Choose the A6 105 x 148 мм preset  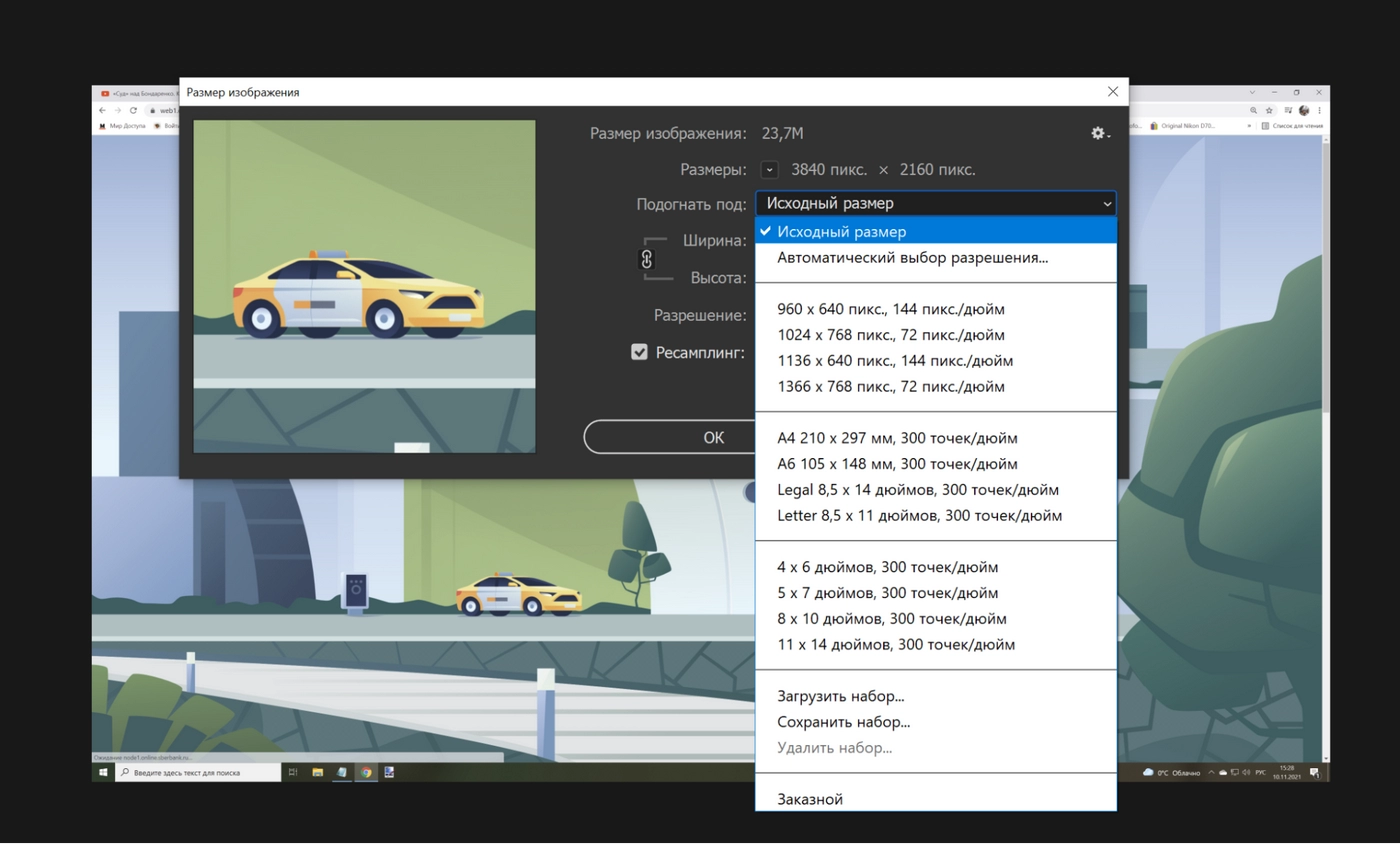935,464
